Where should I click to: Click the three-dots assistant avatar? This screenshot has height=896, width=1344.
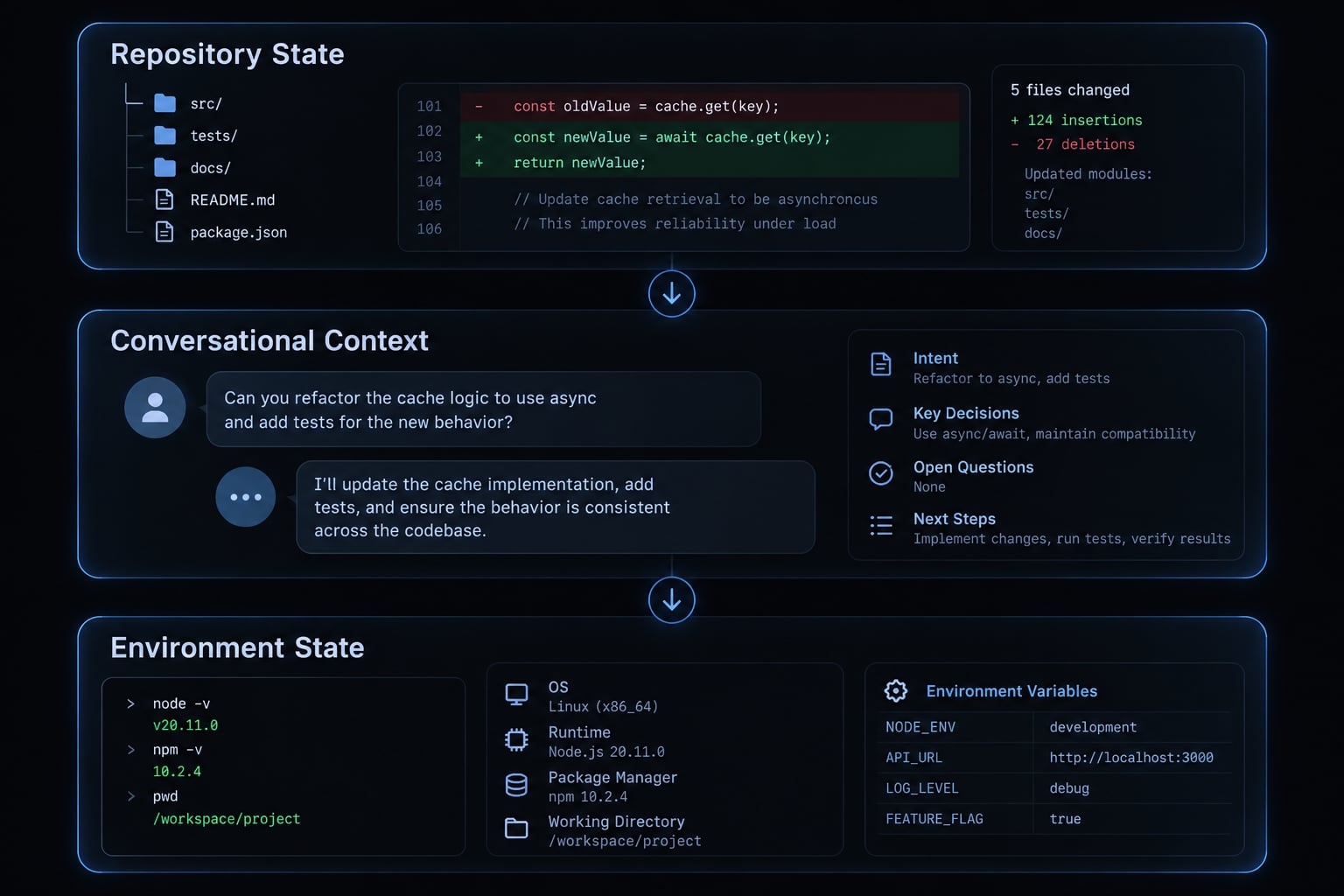(x=246, y=497)
